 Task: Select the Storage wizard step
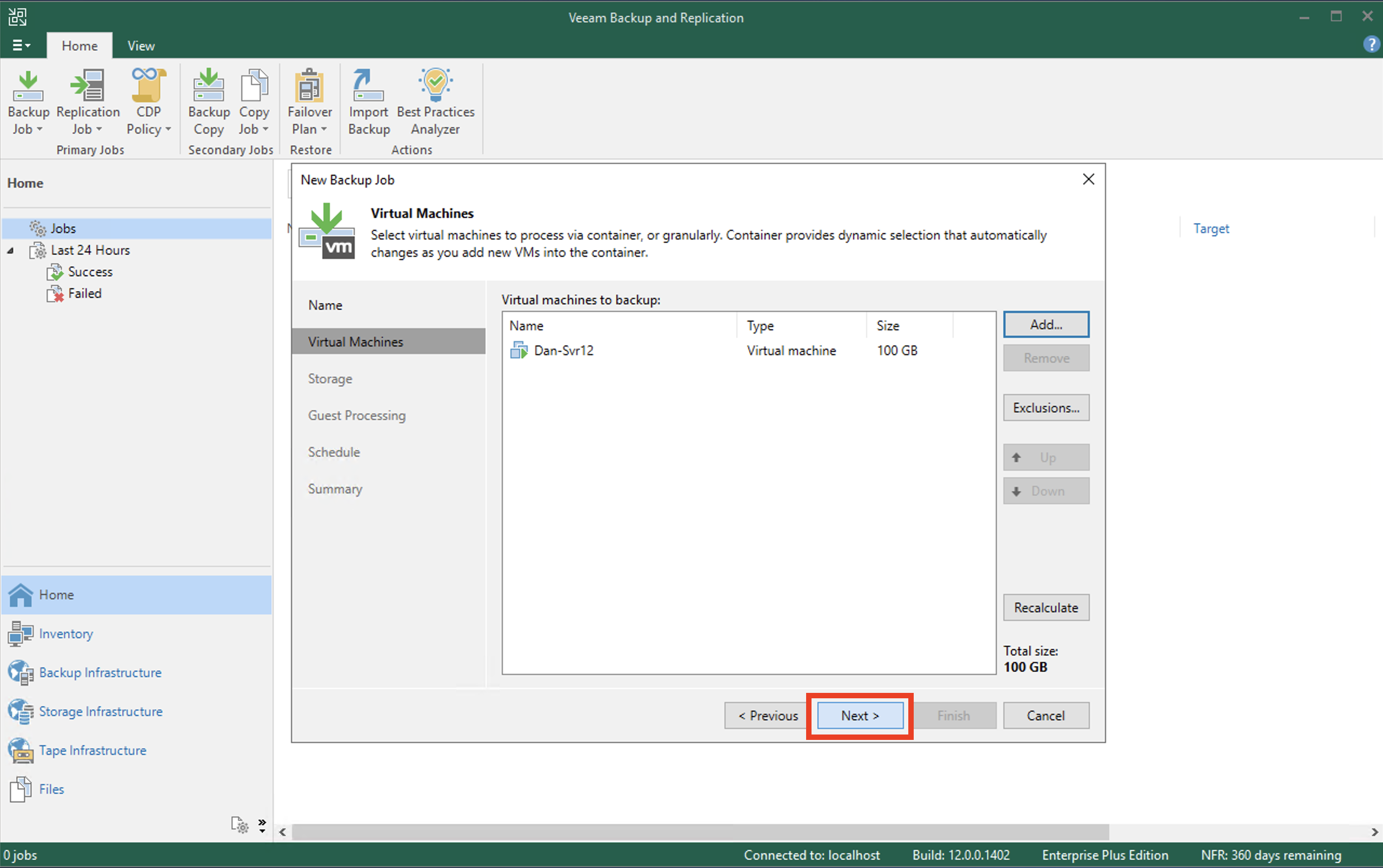point(389,378)
